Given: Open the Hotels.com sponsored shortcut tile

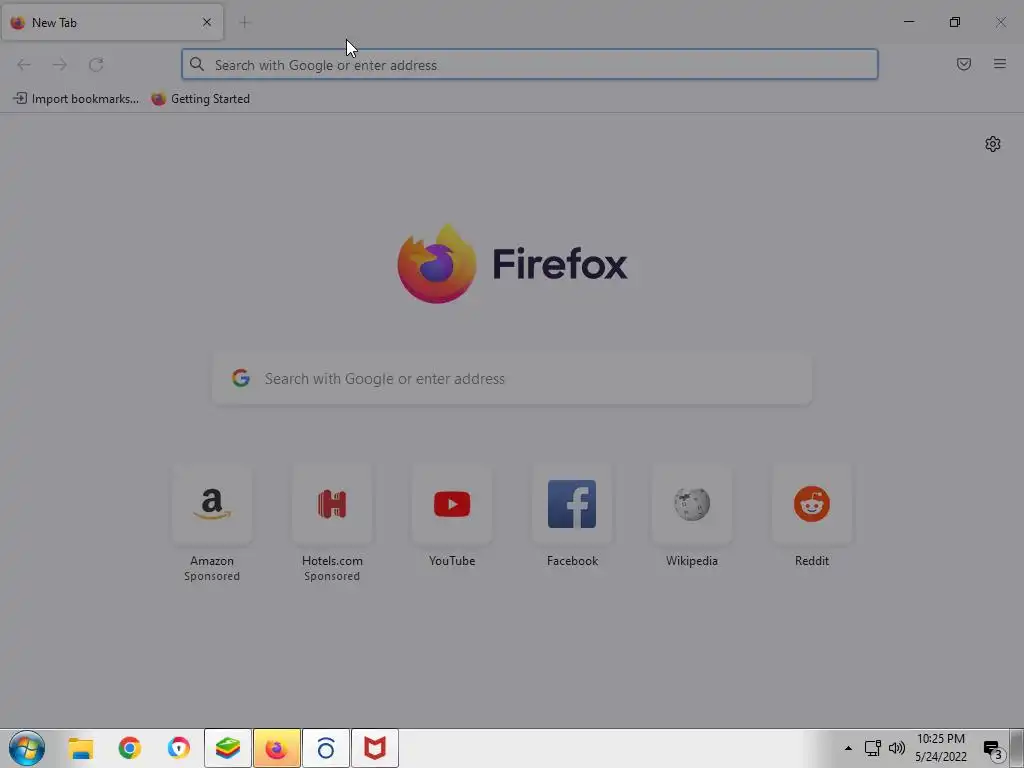Looking at the screenshot, I should [x=332, y=504].
